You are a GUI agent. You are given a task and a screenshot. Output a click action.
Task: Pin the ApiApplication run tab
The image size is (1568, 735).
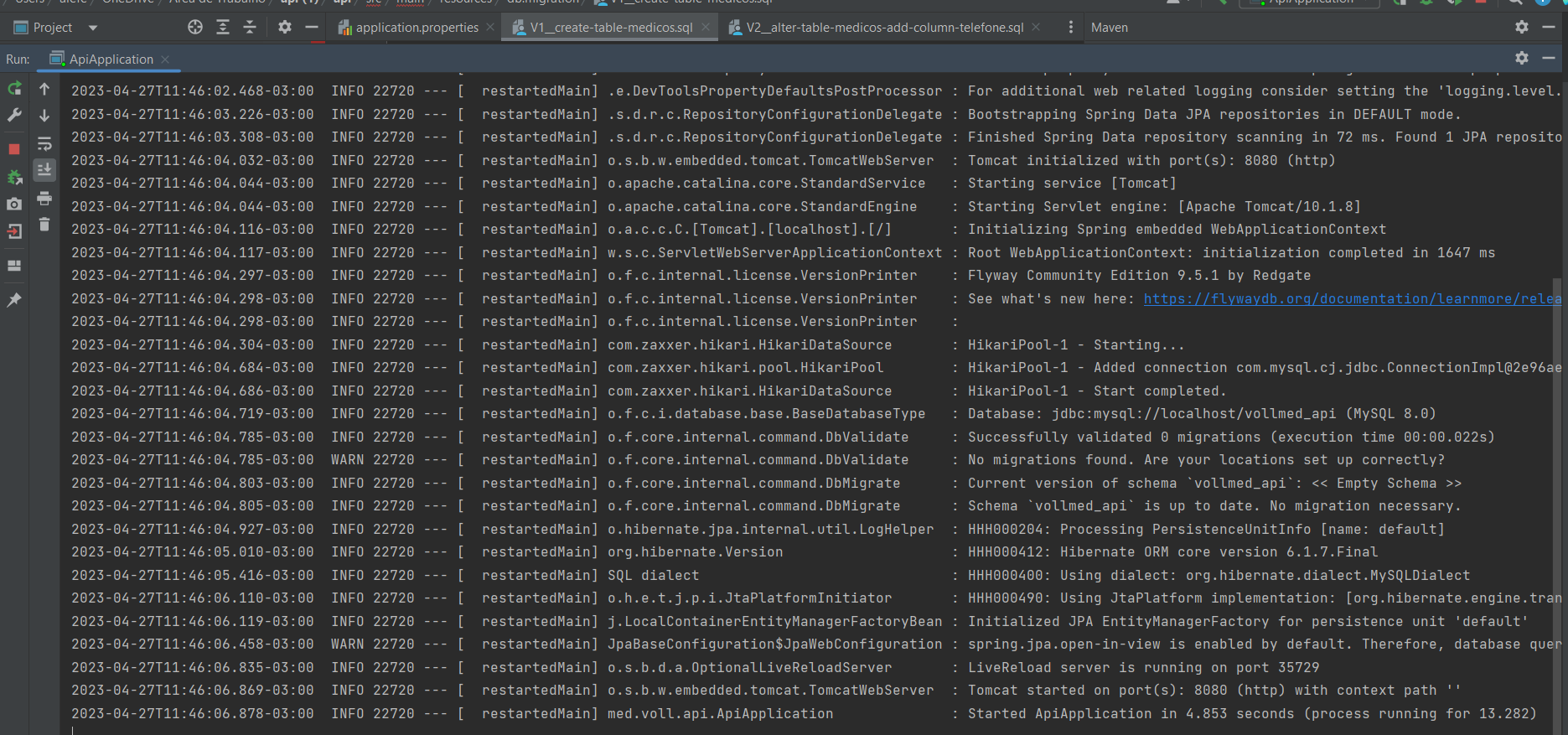coord(14,299)
